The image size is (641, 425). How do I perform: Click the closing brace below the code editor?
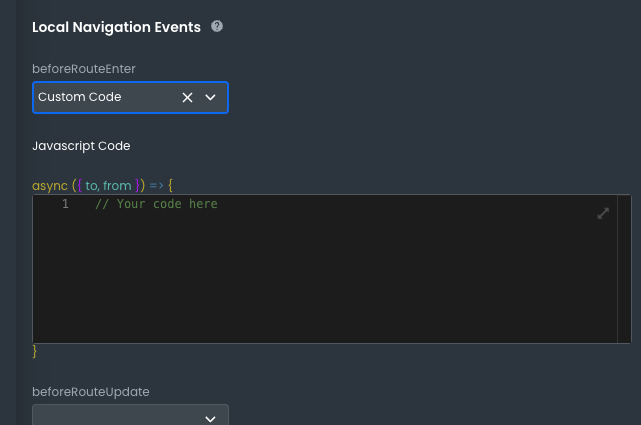click(x=35, y=352)
